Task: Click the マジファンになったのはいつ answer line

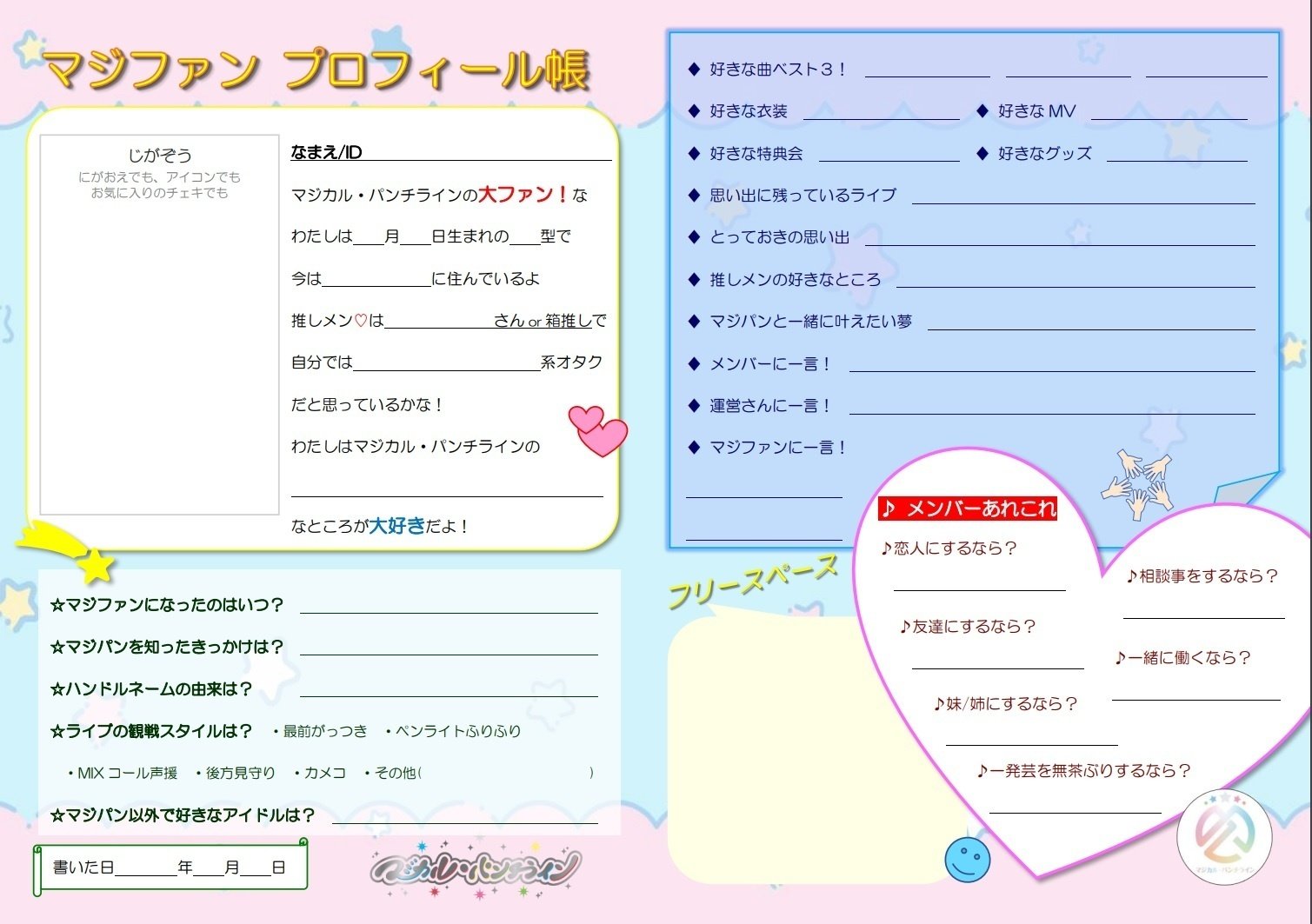Action: tap(449, 605)
